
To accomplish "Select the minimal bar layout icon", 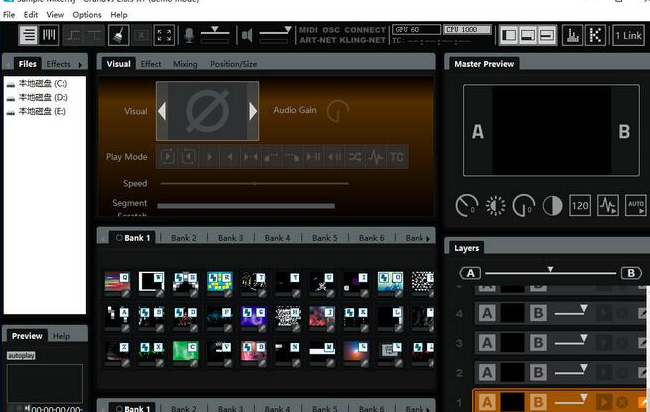I will pyautogui.click(x=547, y=35).
